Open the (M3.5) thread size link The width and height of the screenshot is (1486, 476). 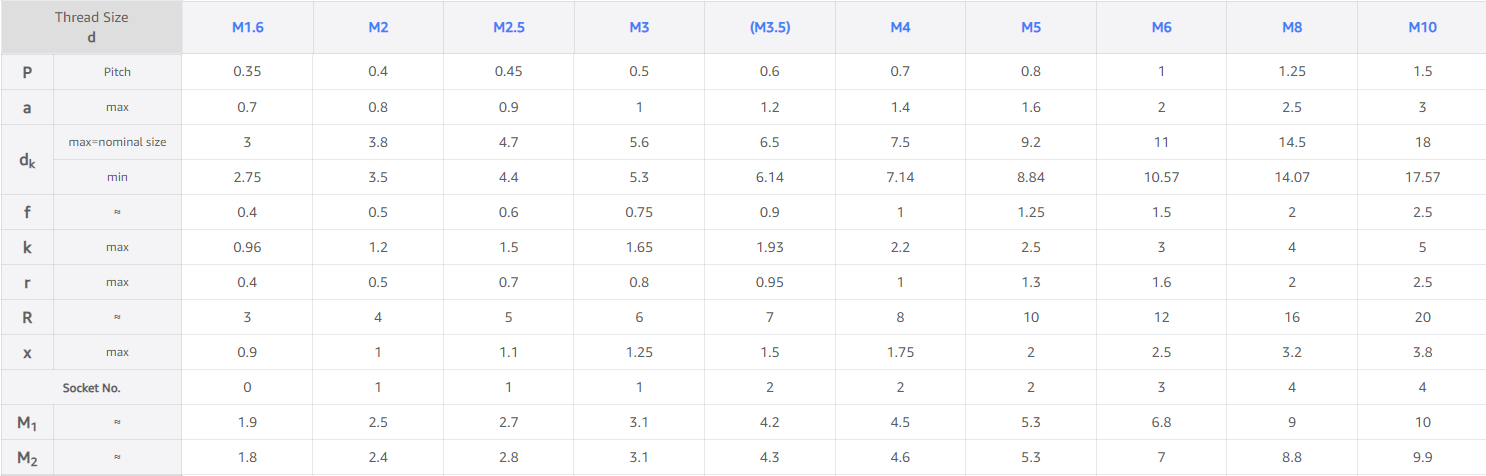pyautogui.click(x=770, y=27)
